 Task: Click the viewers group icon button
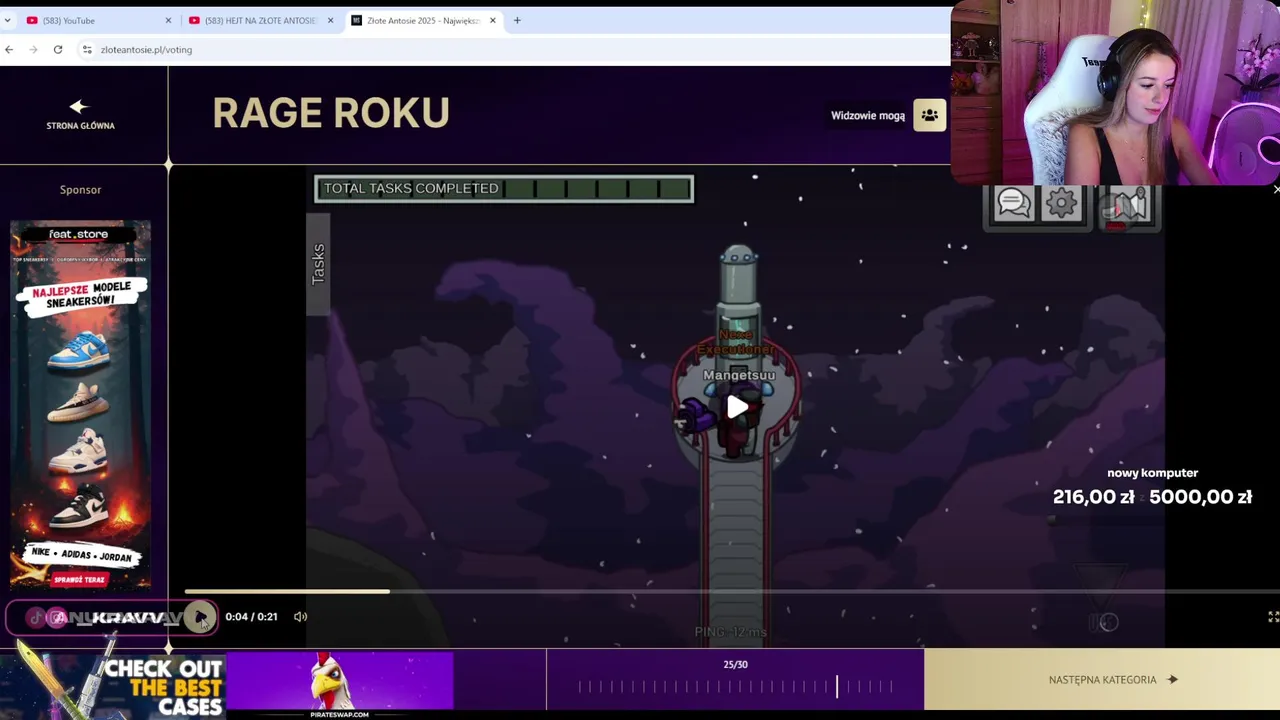click(929, 115)
